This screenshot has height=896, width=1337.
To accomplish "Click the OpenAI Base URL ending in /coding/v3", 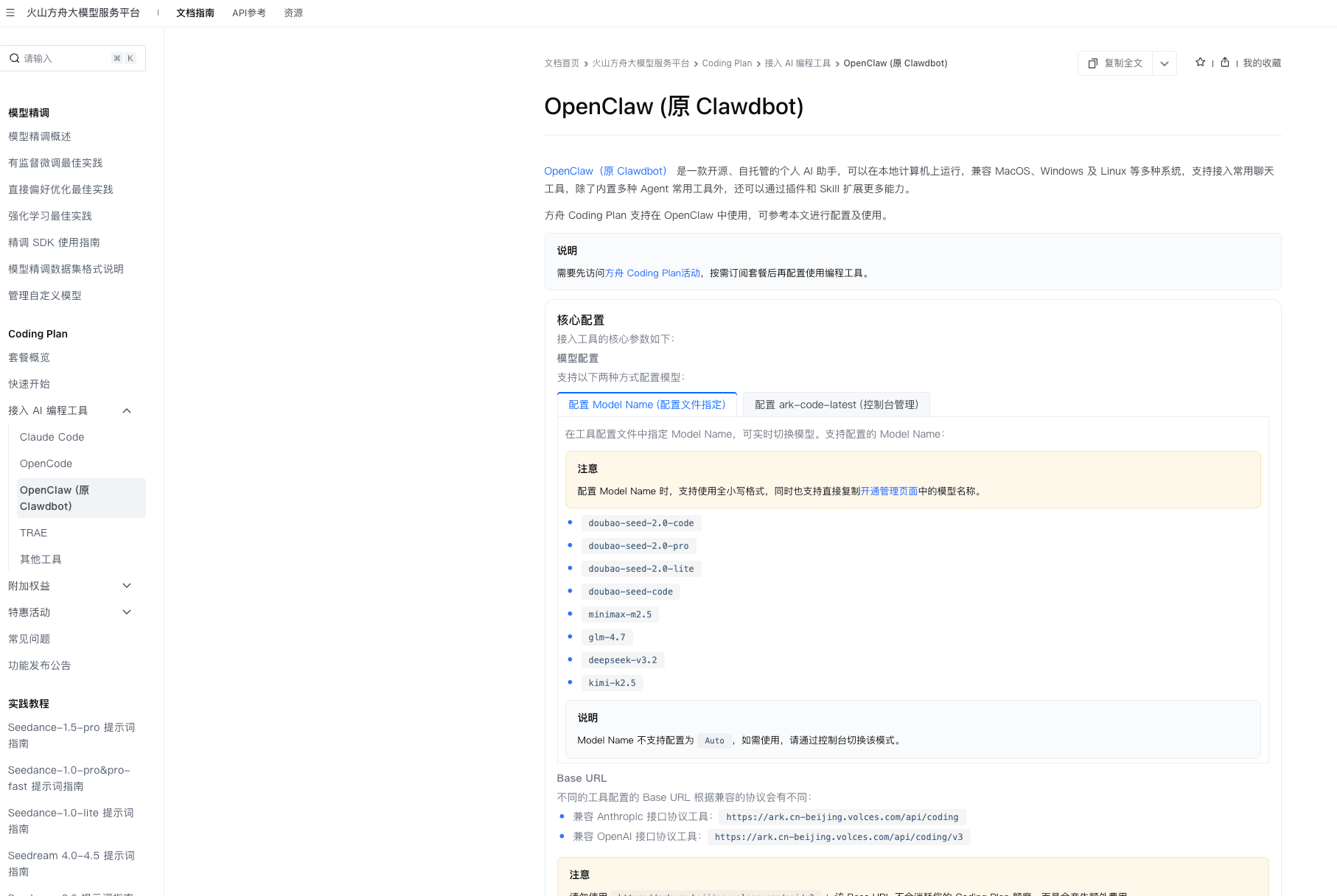I will 839,837.
